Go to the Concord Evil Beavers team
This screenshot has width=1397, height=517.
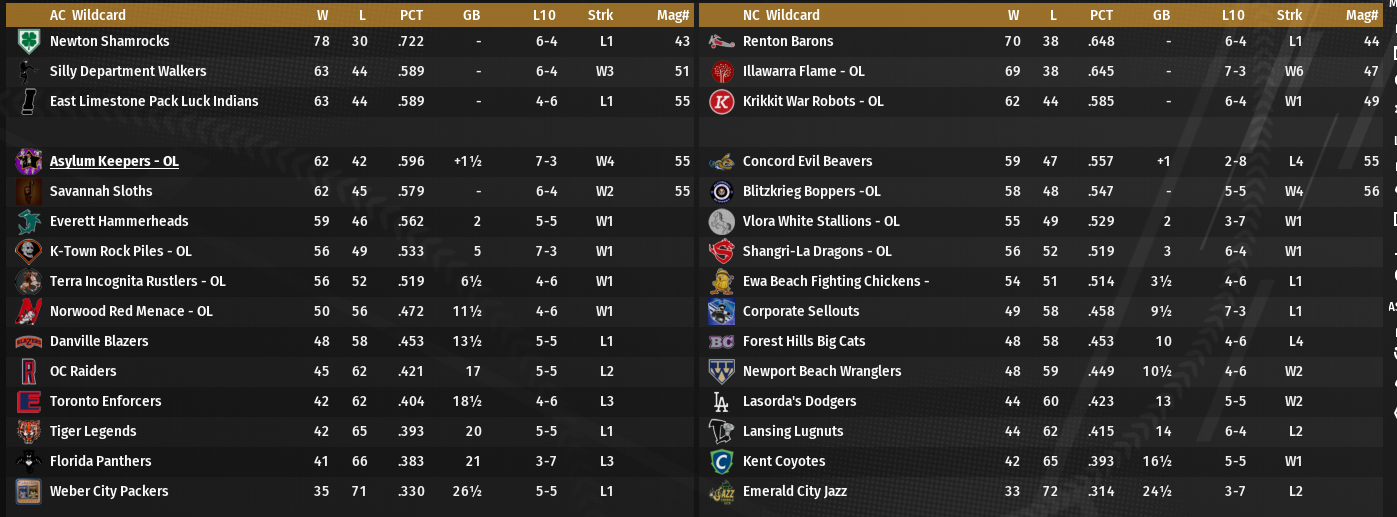[807, 161]
